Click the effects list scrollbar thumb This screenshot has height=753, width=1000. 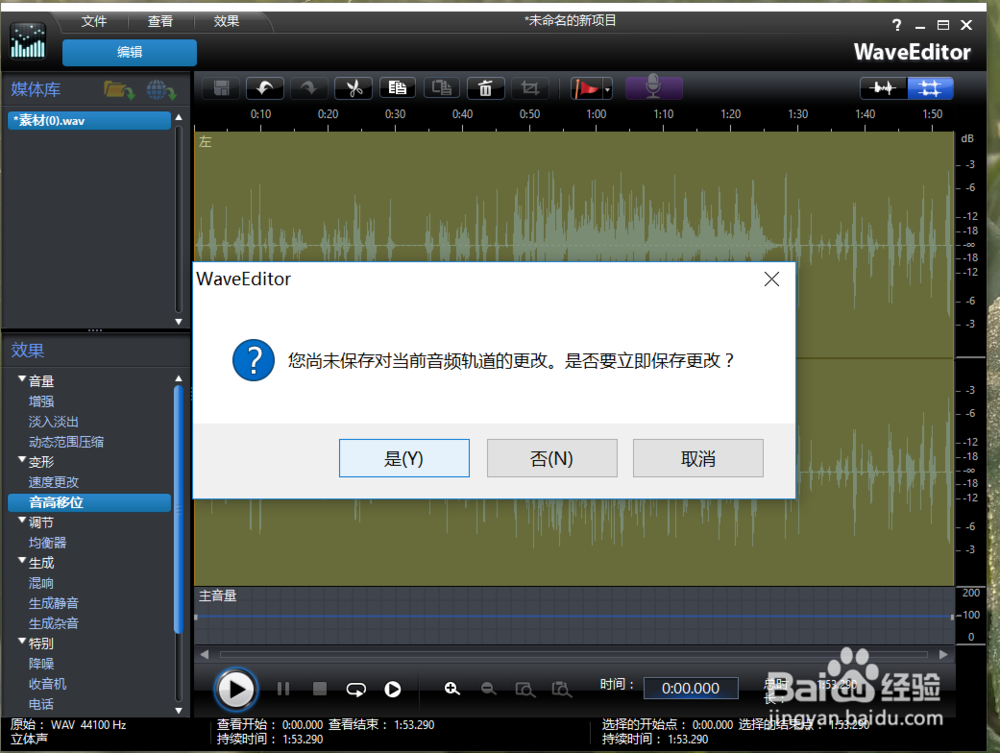[179, 509]
